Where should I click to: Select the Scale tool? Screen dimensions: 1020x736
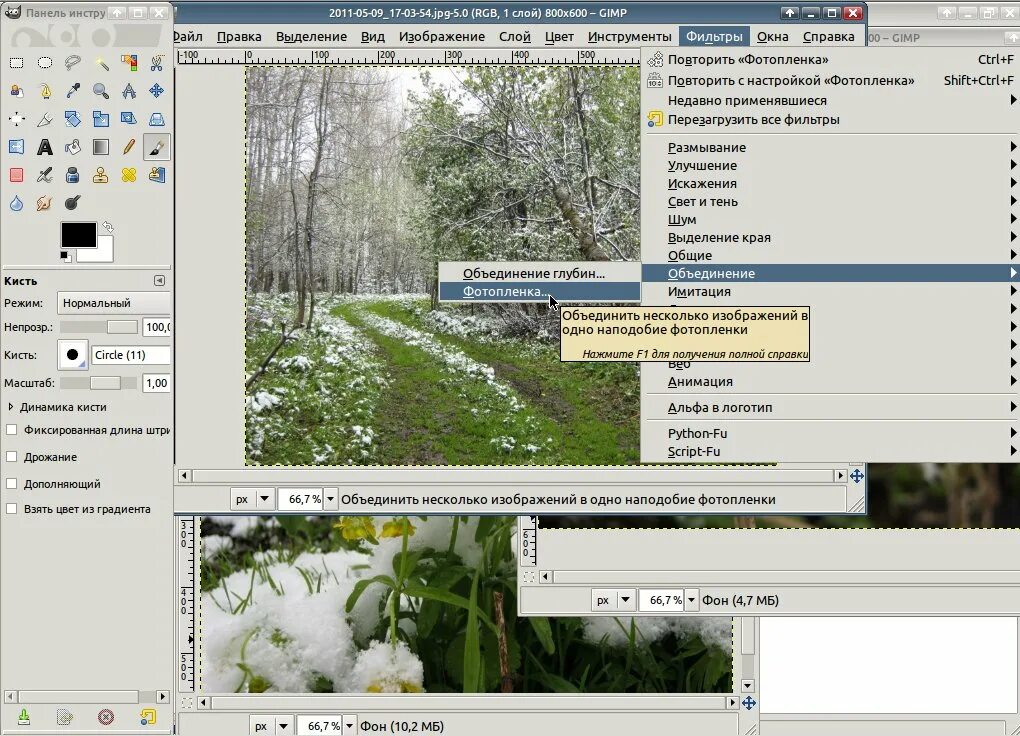point(101,119)
